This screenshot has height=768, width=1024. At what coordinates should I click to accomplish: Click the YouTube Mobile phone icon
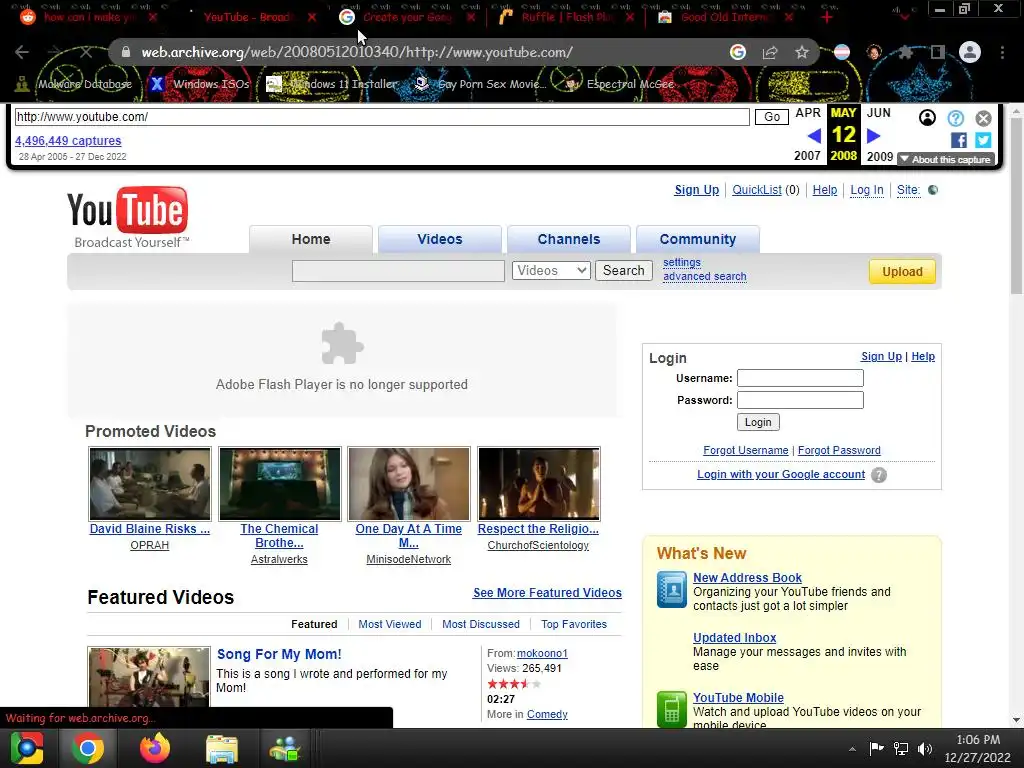click(x=672, y=709)
